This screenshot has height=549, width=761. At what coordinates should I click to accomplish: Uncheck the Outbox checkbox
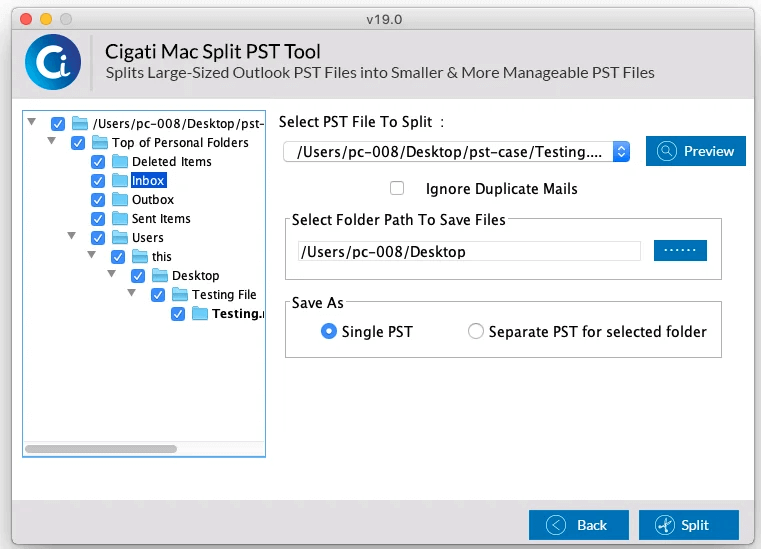point(98,200)
